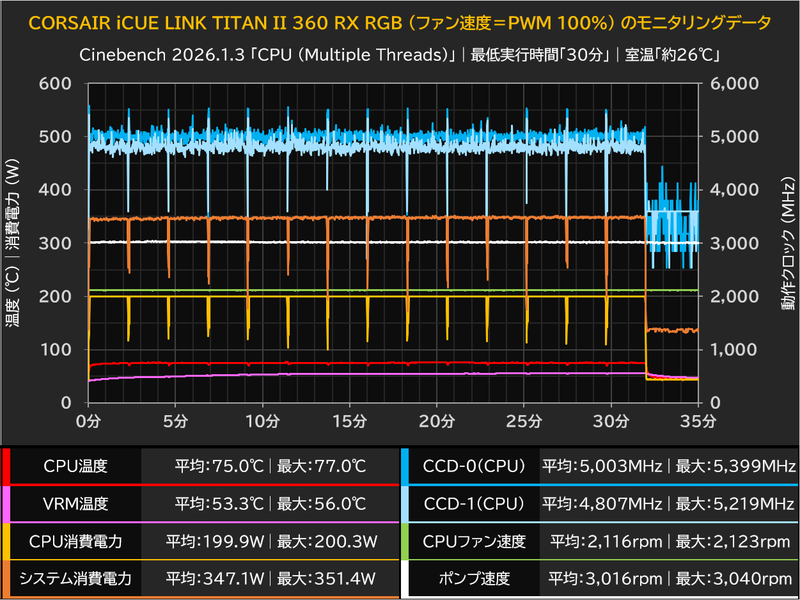
Task: Select the VRM温度 legend label
Action: [x=76, y=504]
